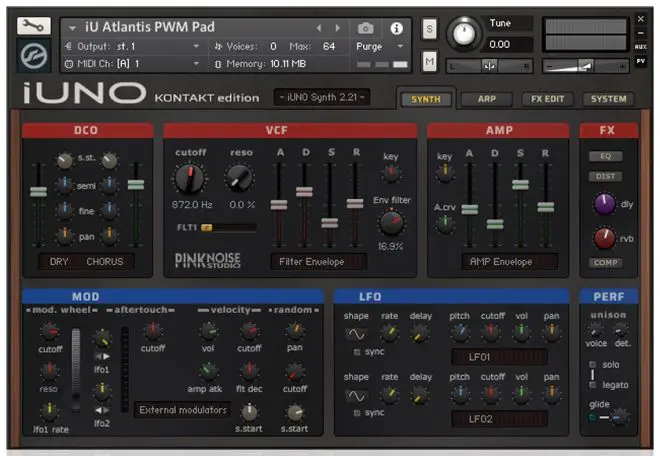
Task: Click the camera snapshot icon
Action: (365, 28)
